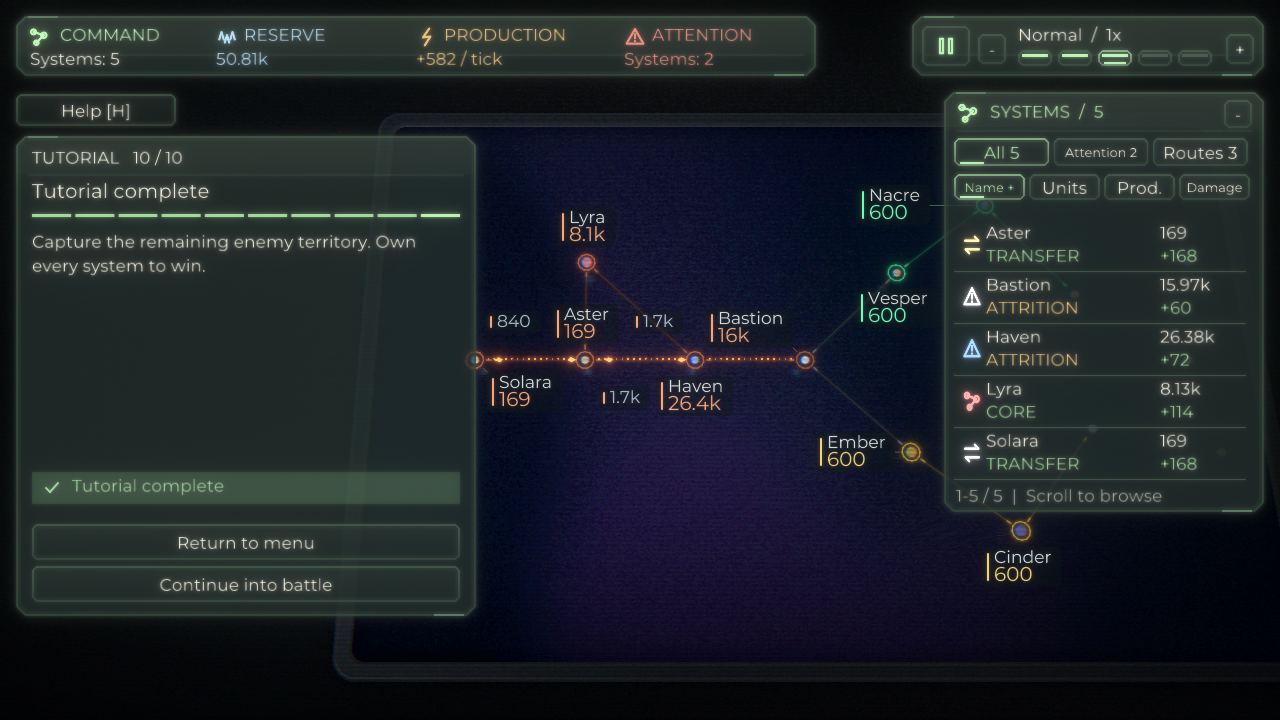Switch to the Attention 2 filter tab
1280x720 pixels.
pyautogui.click(x=1100, y=152)
